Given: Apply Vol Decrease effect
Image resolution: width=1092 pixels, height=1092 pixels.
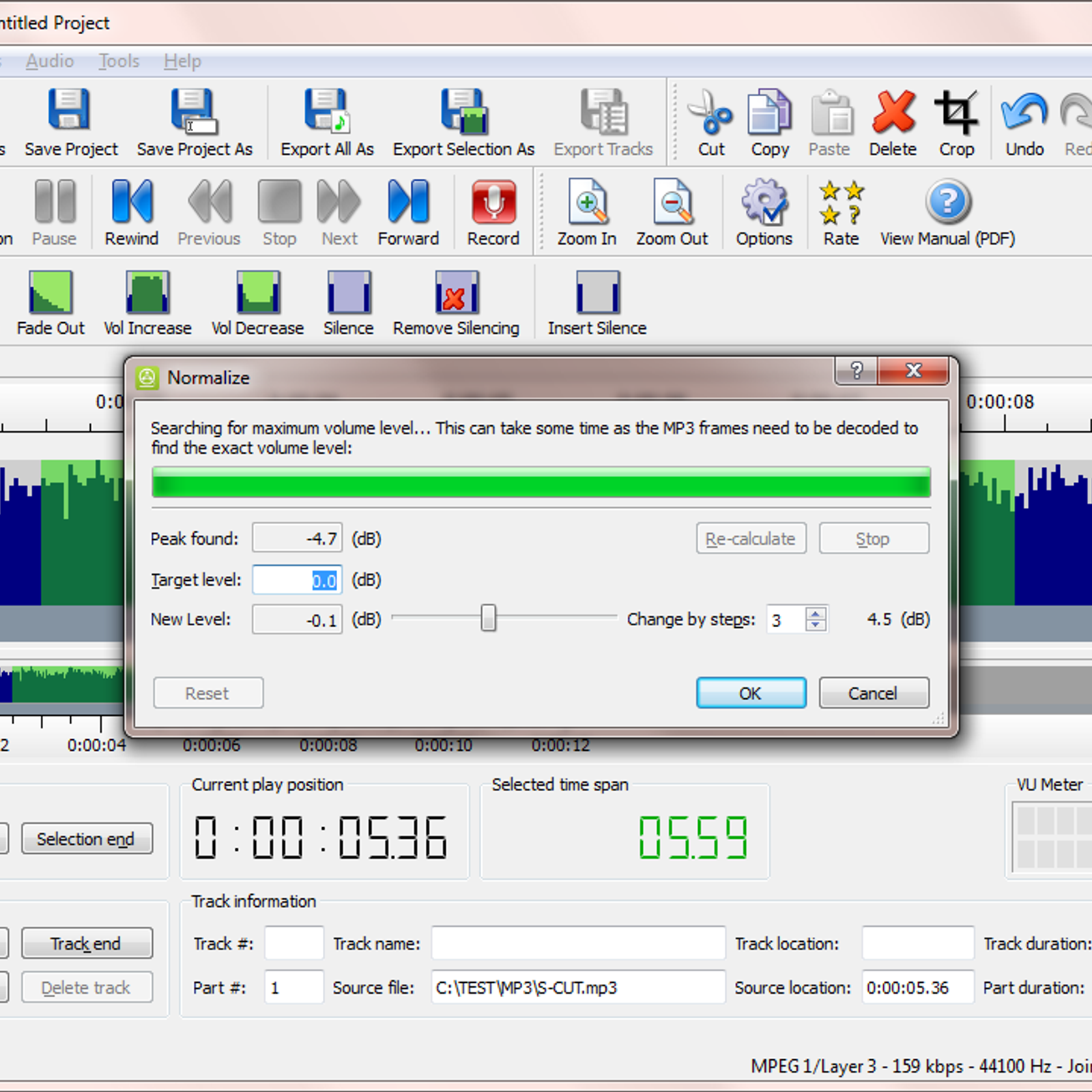Looking at the screenshot, I should tap(258, 292).
